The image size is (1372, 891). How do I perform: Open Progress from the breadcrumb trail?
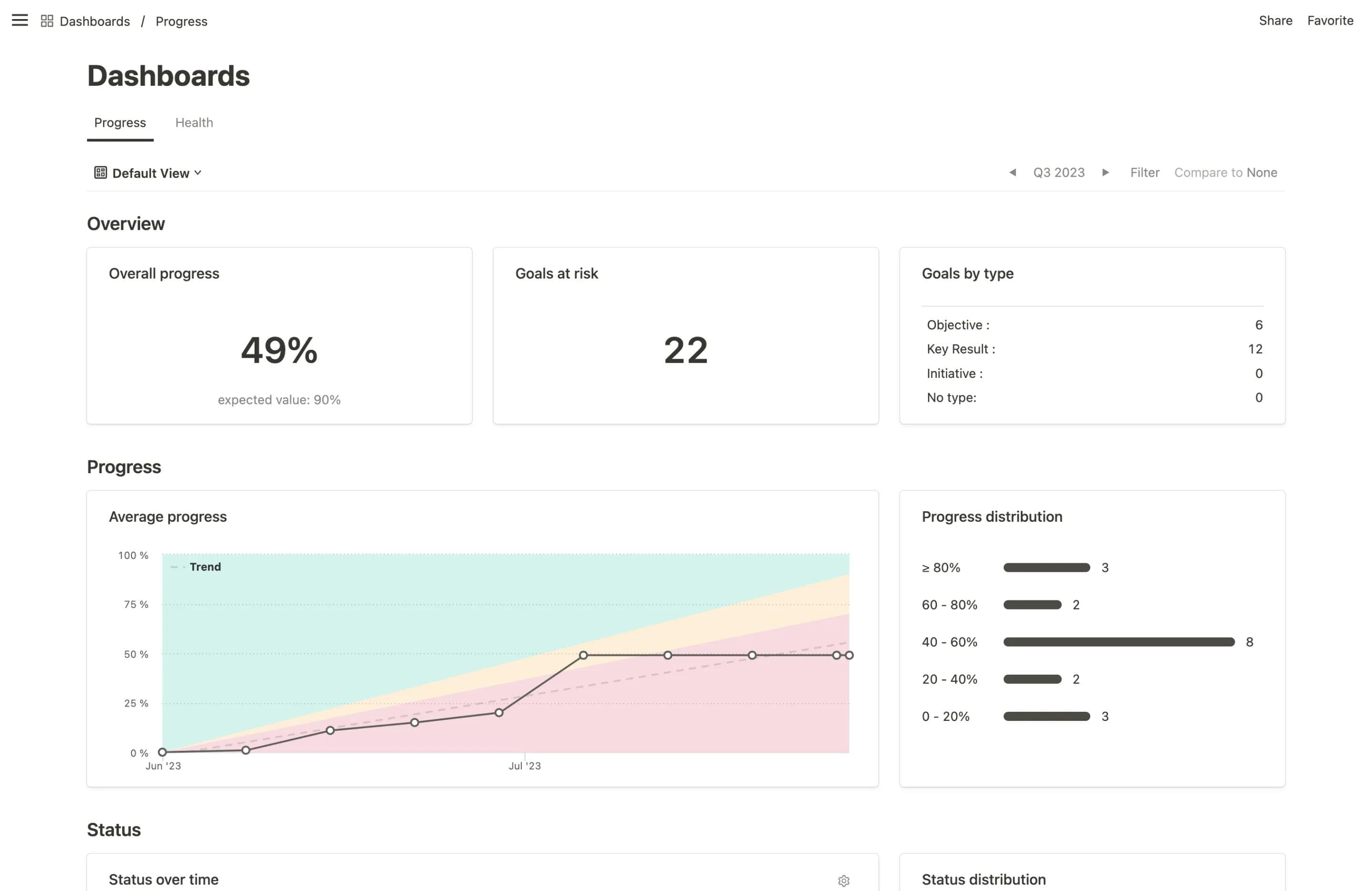point(181,21)
